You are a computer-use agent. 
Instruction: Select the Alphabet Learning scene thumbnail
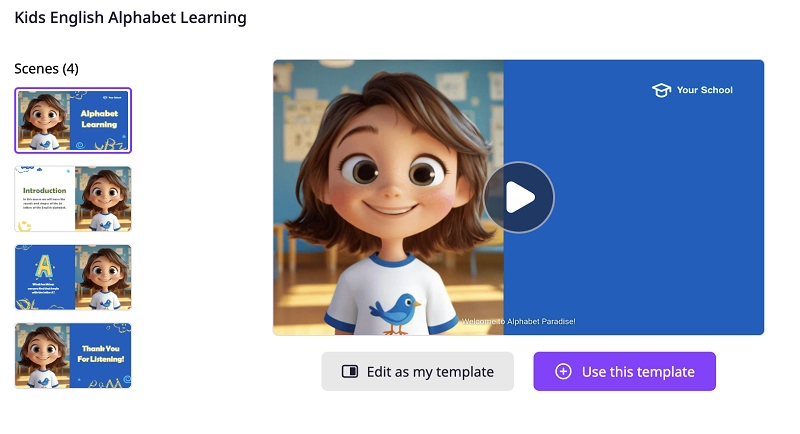[73, 120]
